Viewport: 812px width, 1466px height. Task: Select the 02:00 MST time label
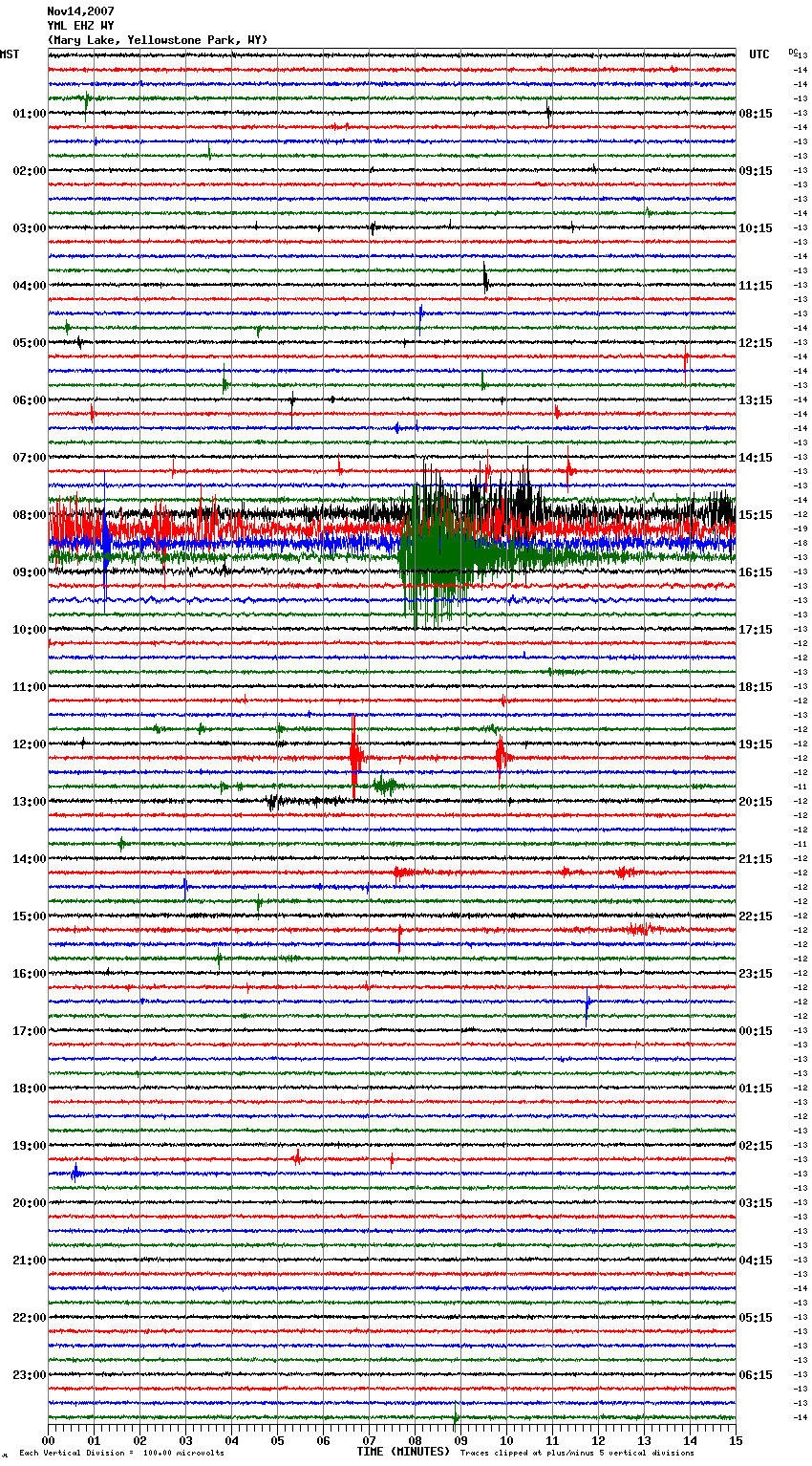29,171
